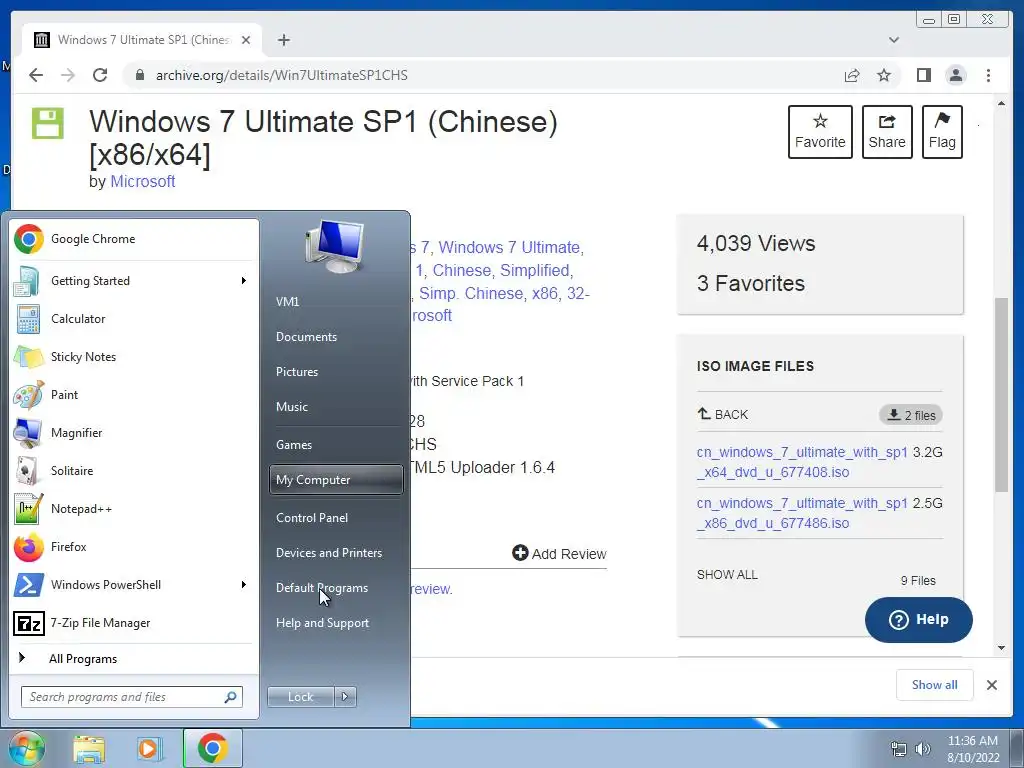
Task: Launch Calculator from Start menu
Action: pos(134,319)
